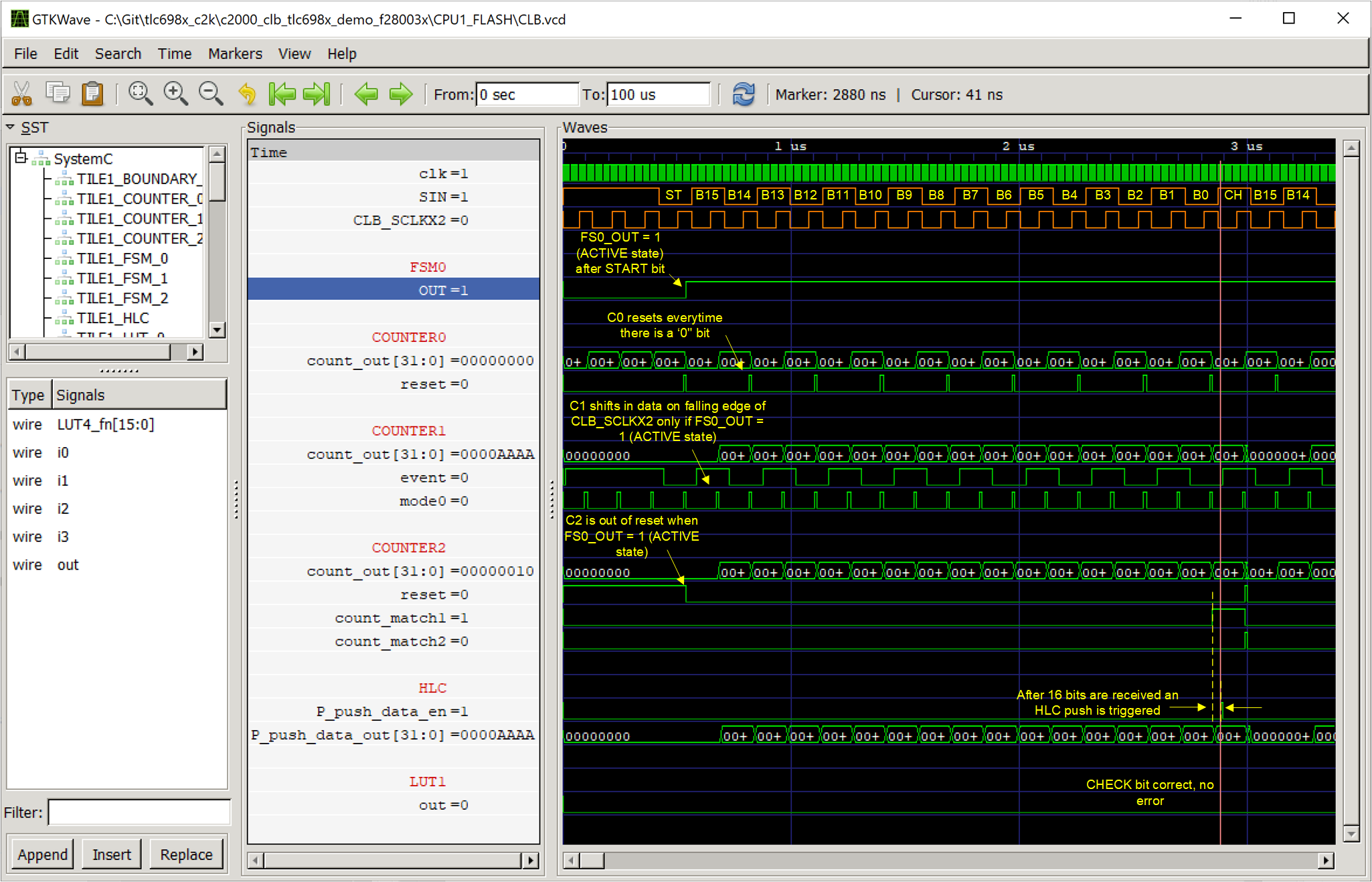Click the Zoom Out magnifier icon
This screenshot has width=1372, height=882.
211,94
